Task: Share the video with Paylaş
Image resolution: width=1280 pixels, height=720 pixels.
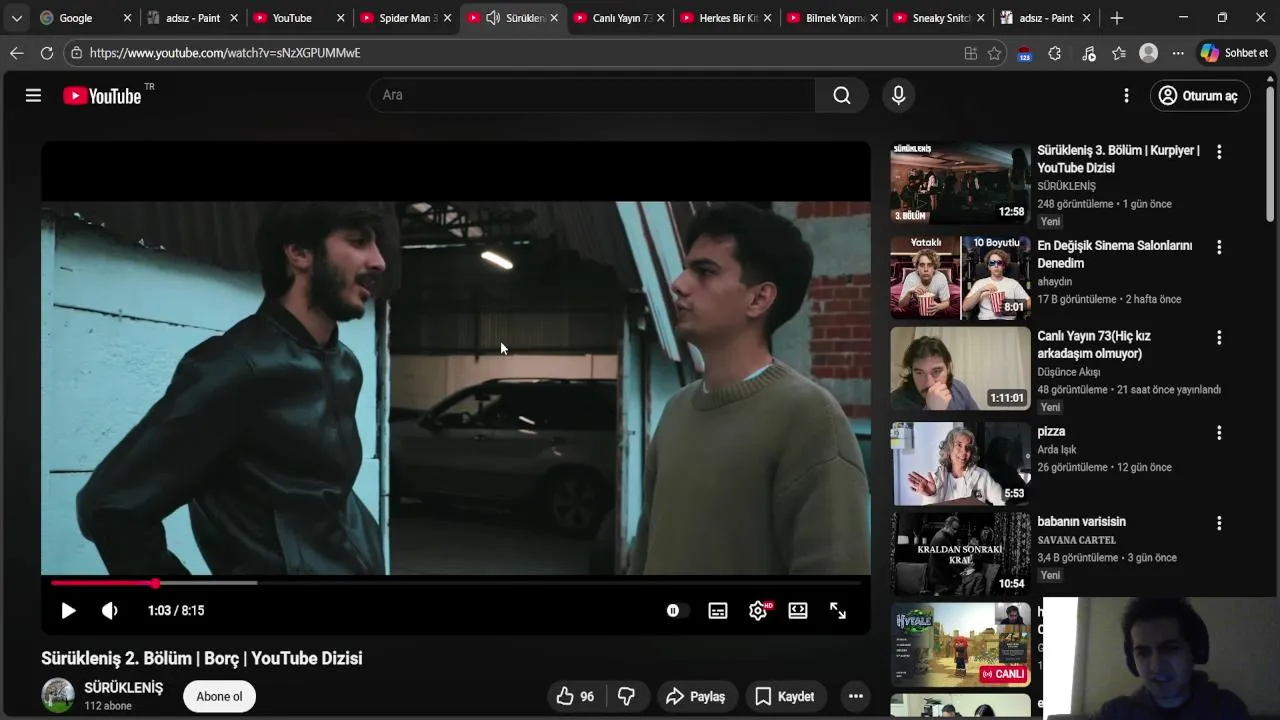Action: point(696,696)
